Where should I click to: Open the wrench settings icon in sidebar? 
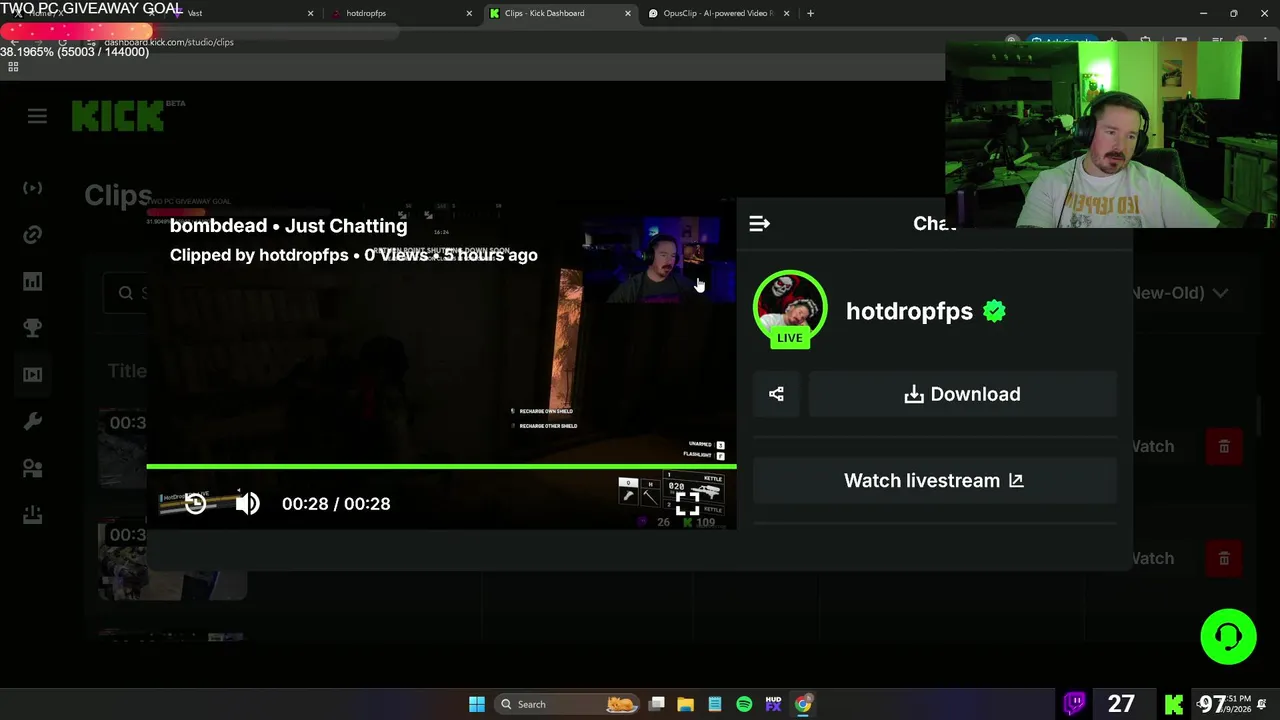tap(33, 421)
